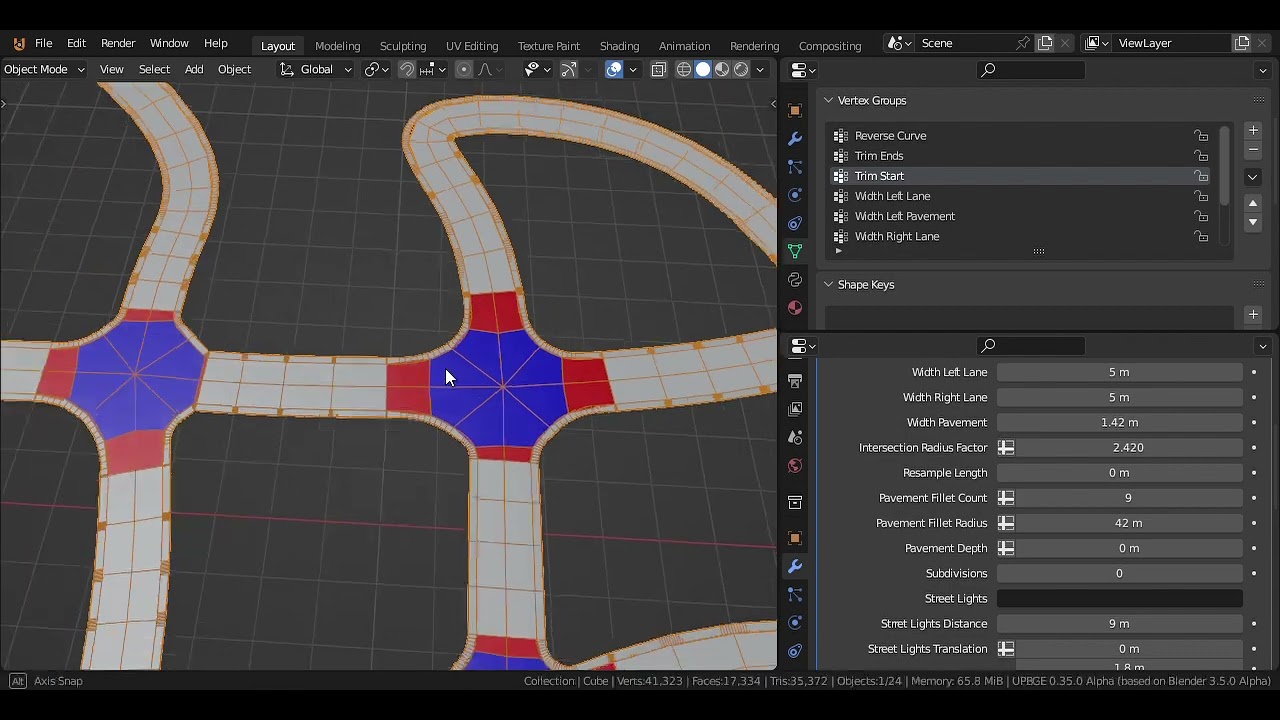
Task: Open World properties tab in lower editor
Action: [795, 466]
